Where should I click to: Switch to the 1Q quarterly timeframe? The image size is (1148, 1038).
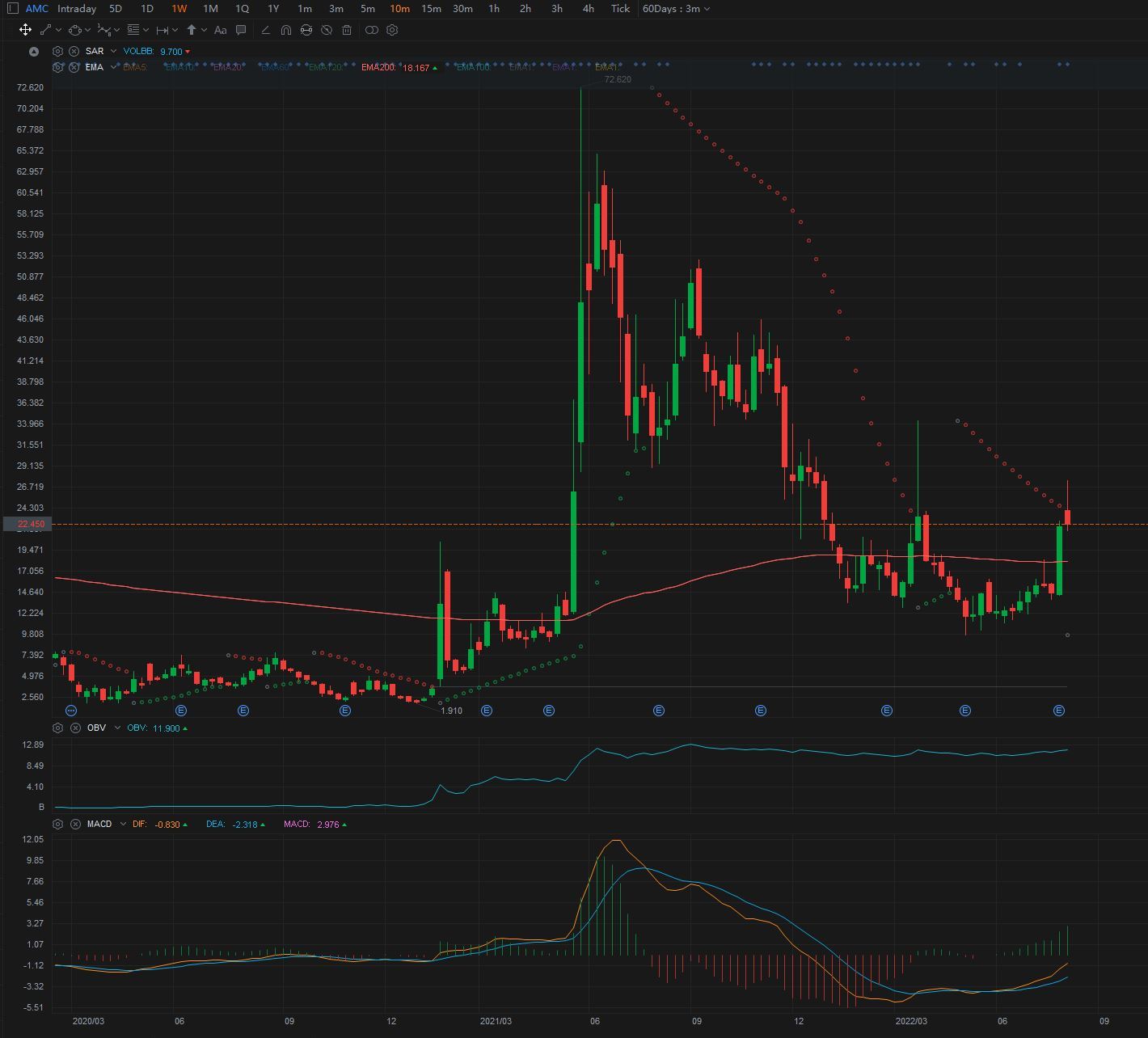(x=242, y=8)
